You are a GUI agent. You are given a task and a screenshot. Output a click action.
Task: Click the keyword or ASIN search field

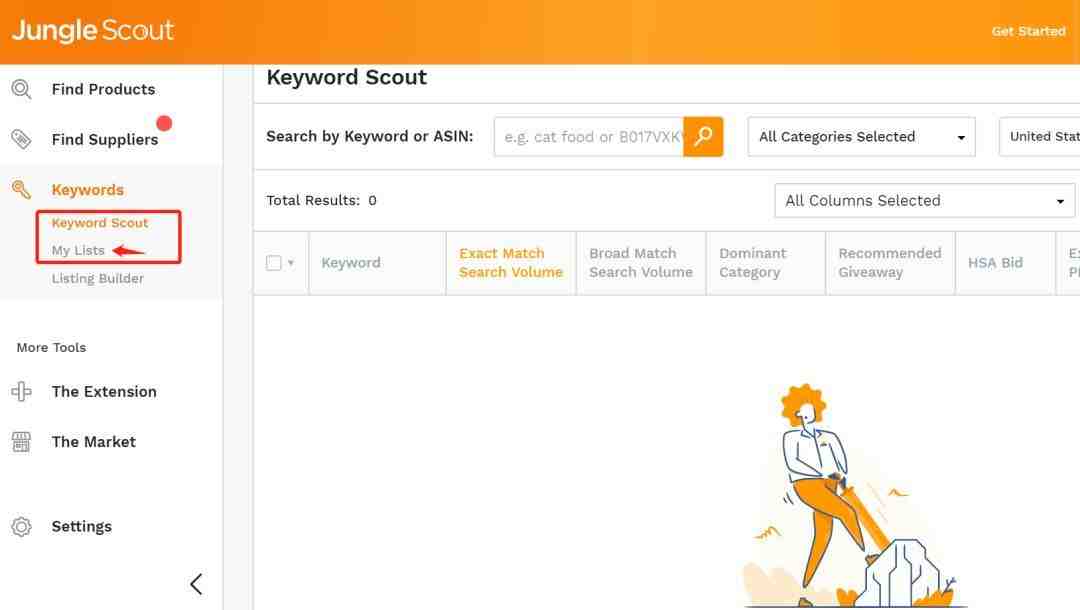589,136
